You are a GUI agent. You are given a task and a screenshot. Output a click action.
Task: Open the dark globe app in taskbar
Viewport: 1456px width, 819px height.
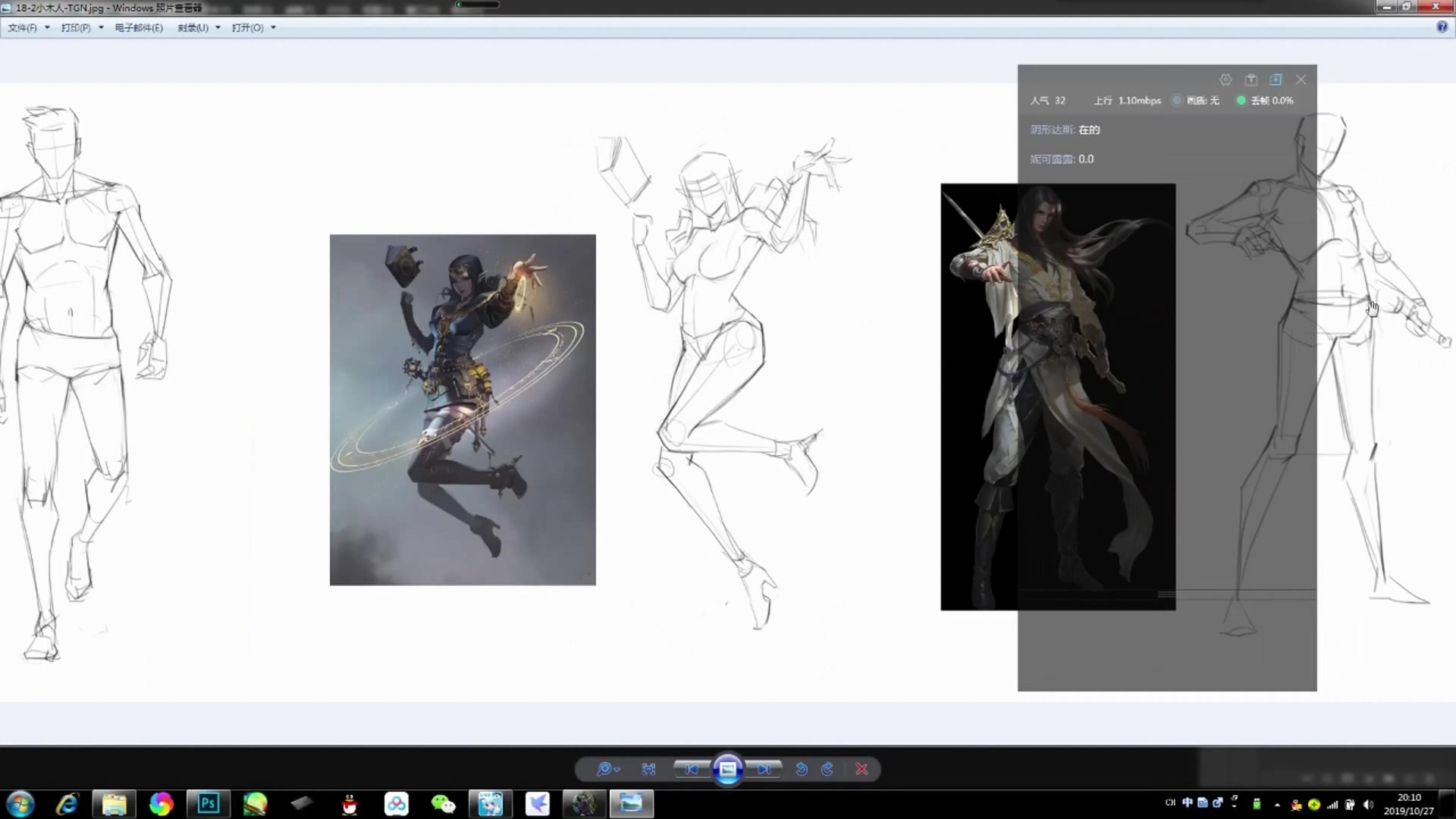[x=584, y=804]
